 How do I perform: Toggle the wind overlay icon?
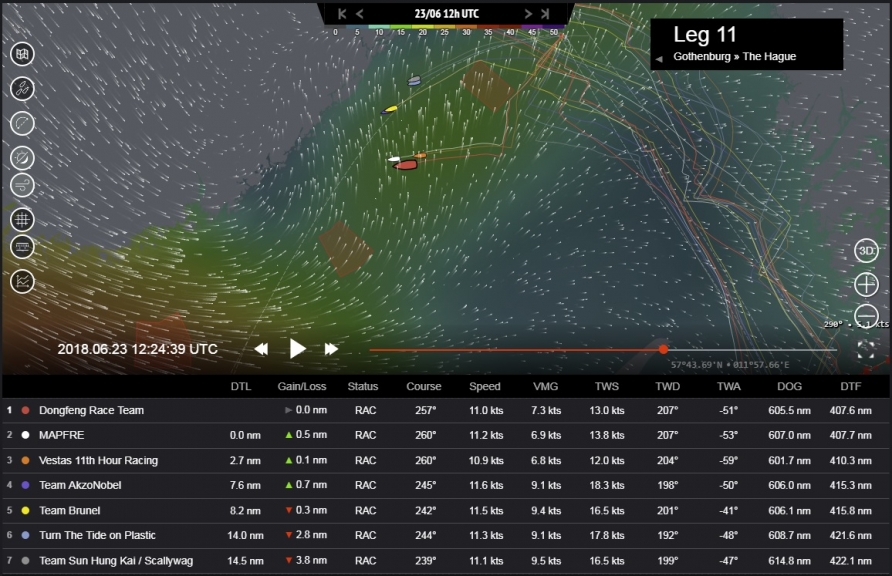pos(22,185)
